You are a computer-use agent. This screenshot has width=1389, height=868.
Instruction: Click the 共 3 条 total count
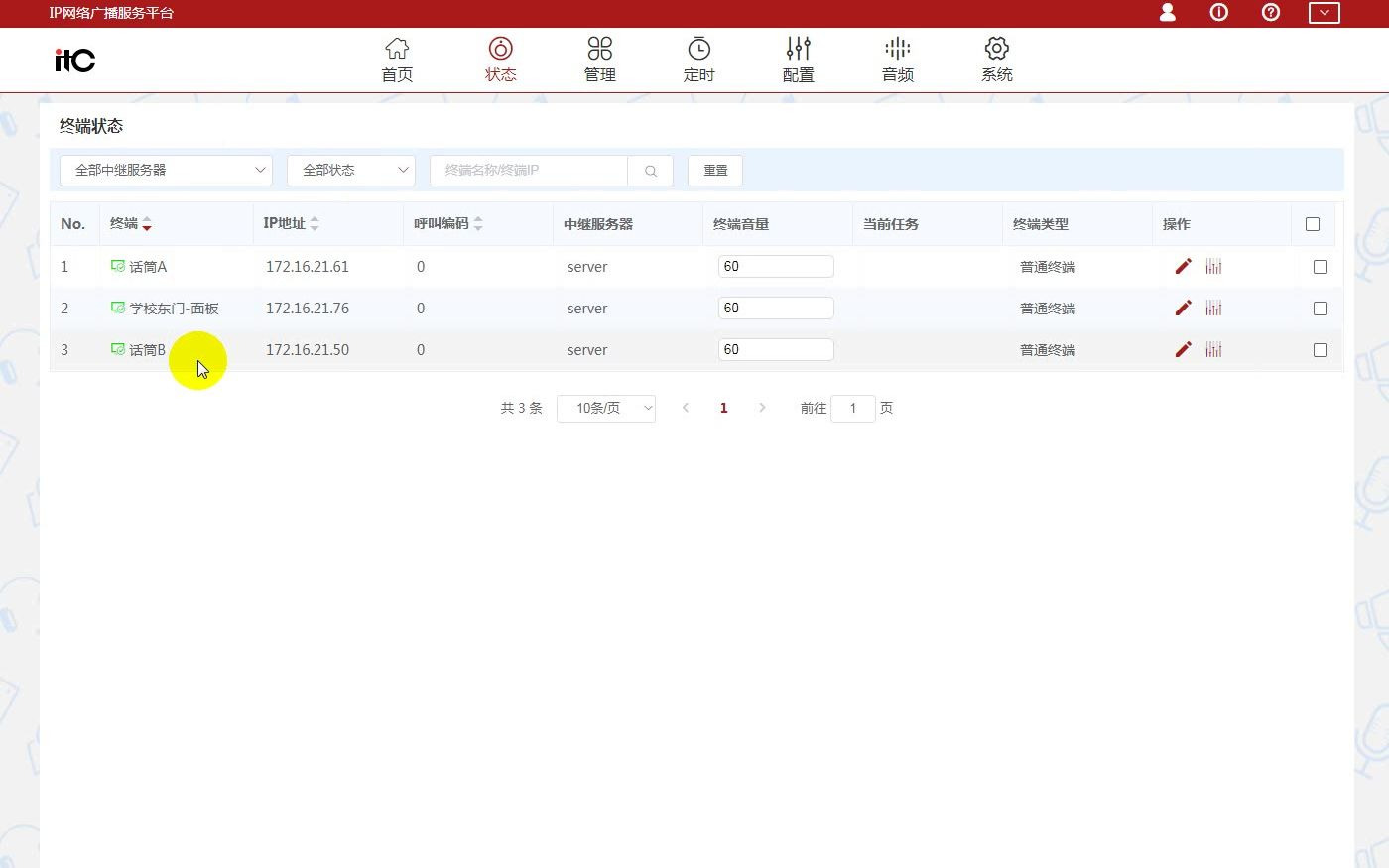[521, 408]
